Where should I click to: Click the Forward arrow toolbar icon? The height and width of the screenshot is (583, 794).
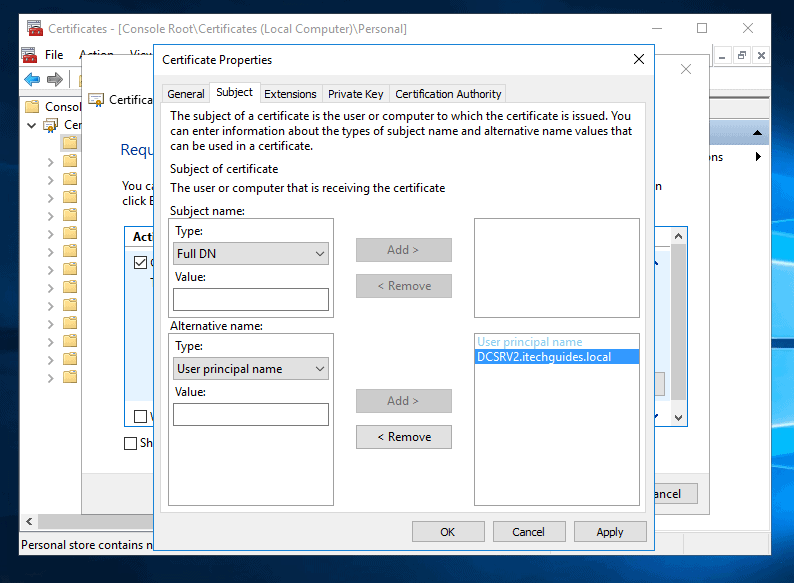(55, 79)
